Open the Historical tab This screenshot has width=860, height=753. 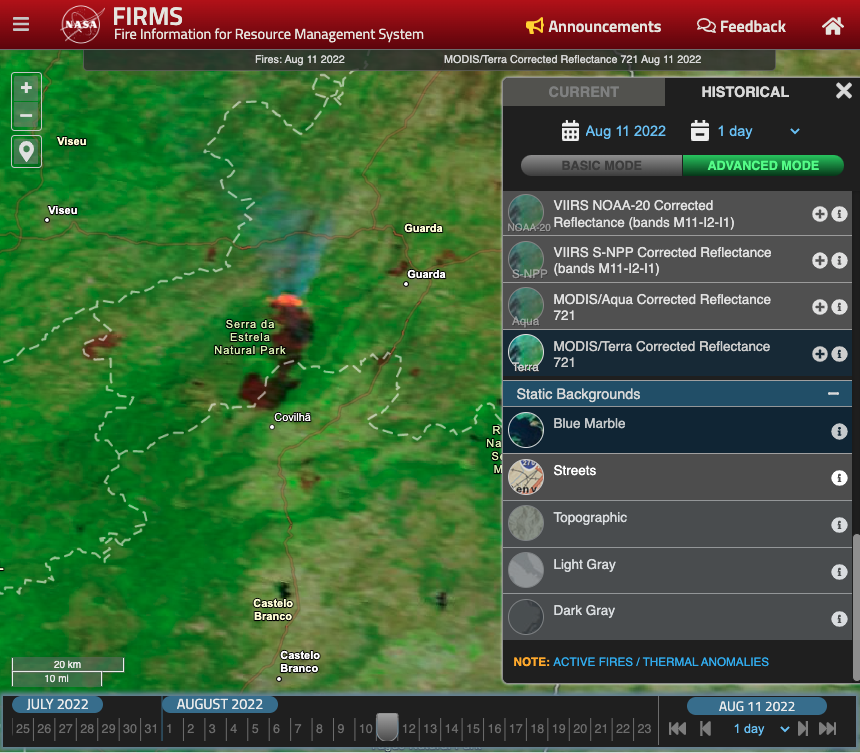point(745,92)
